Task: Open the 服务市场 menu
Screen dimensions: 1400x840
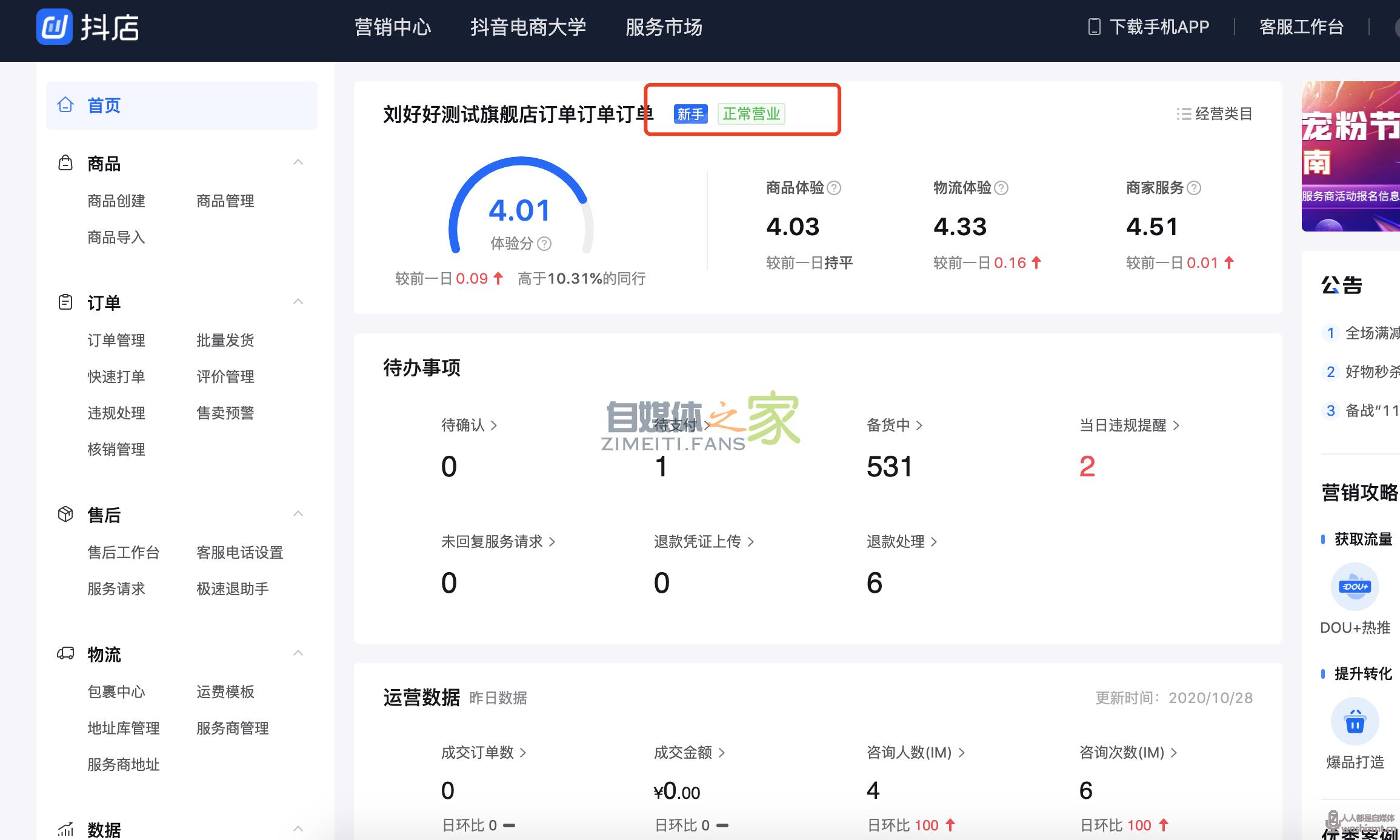Action: coord(664,27)
